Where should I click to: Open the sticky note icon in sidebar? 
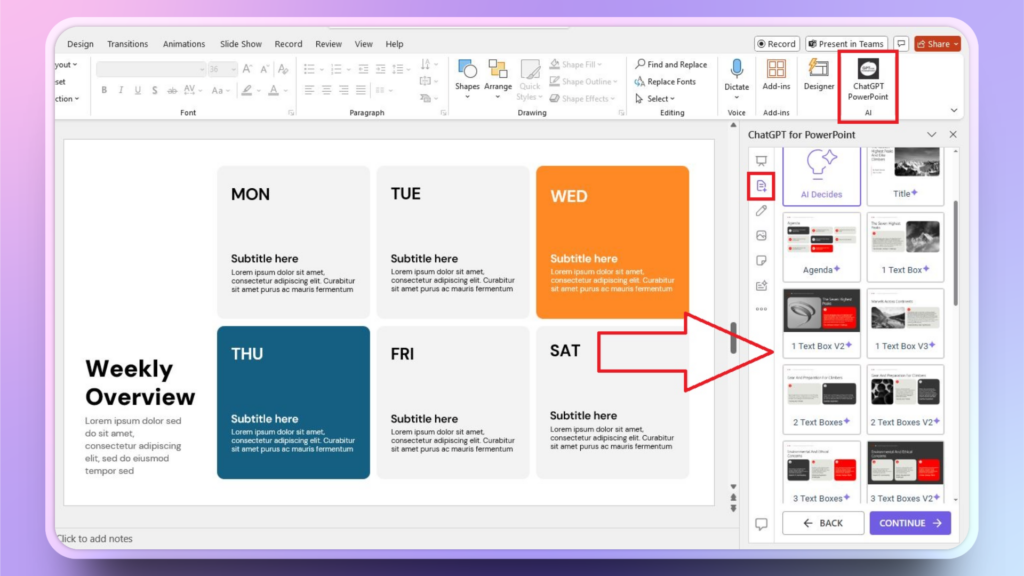pyautogui.click(x=761, y=261)
